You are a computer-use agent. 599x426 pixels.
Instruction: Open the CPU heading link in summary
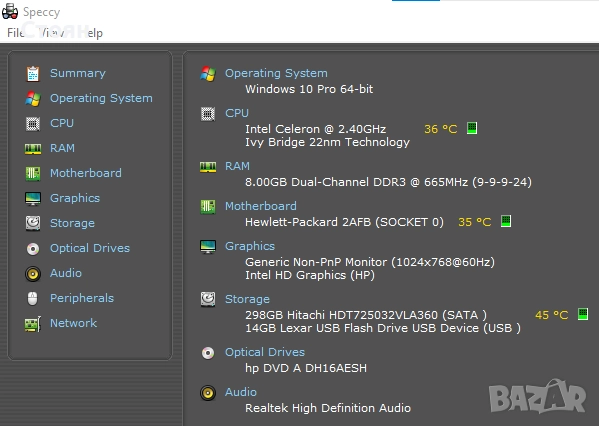click(x=237, y=113)
